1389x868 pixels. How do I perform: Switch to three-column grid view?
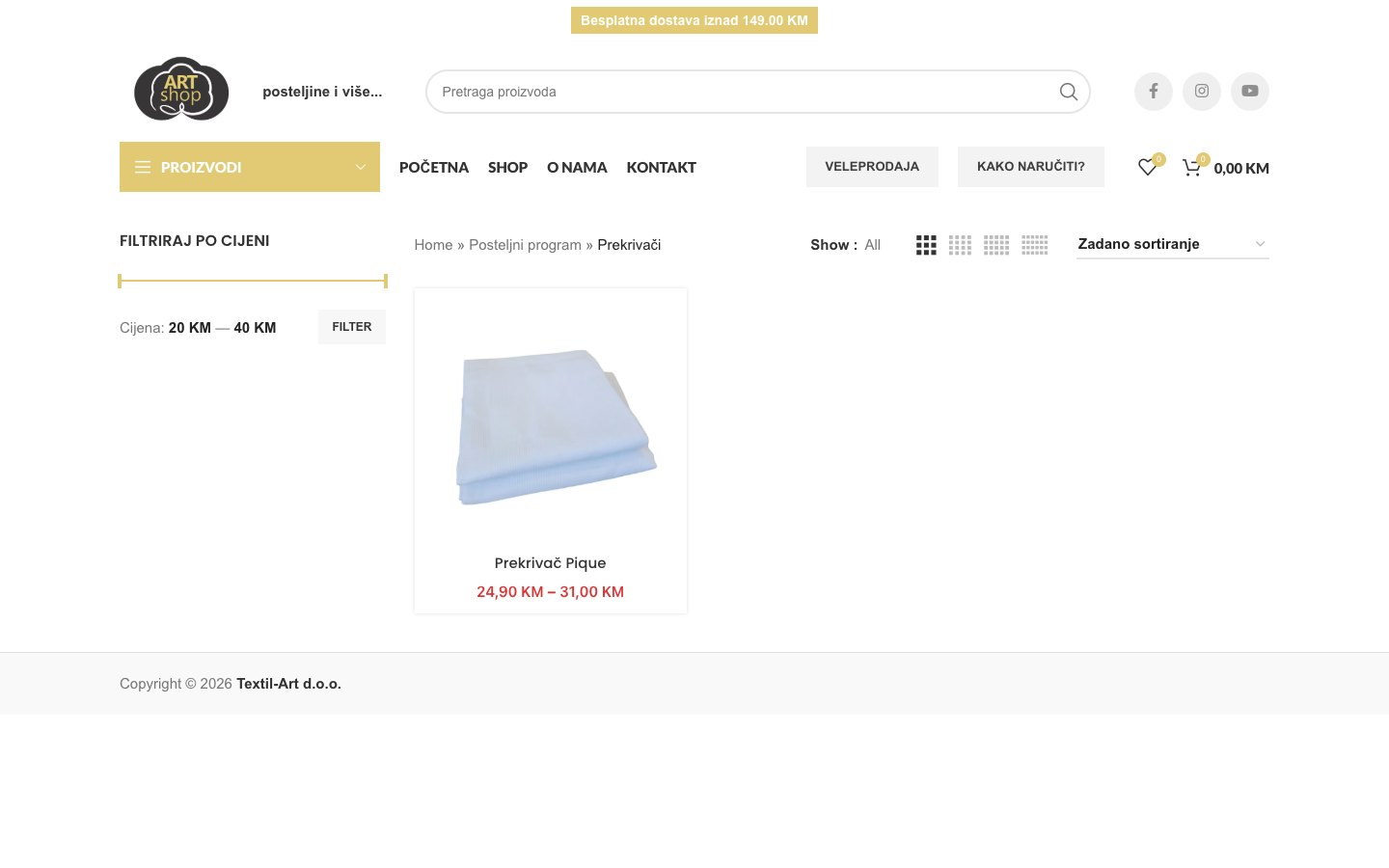(x=926, y=245)
